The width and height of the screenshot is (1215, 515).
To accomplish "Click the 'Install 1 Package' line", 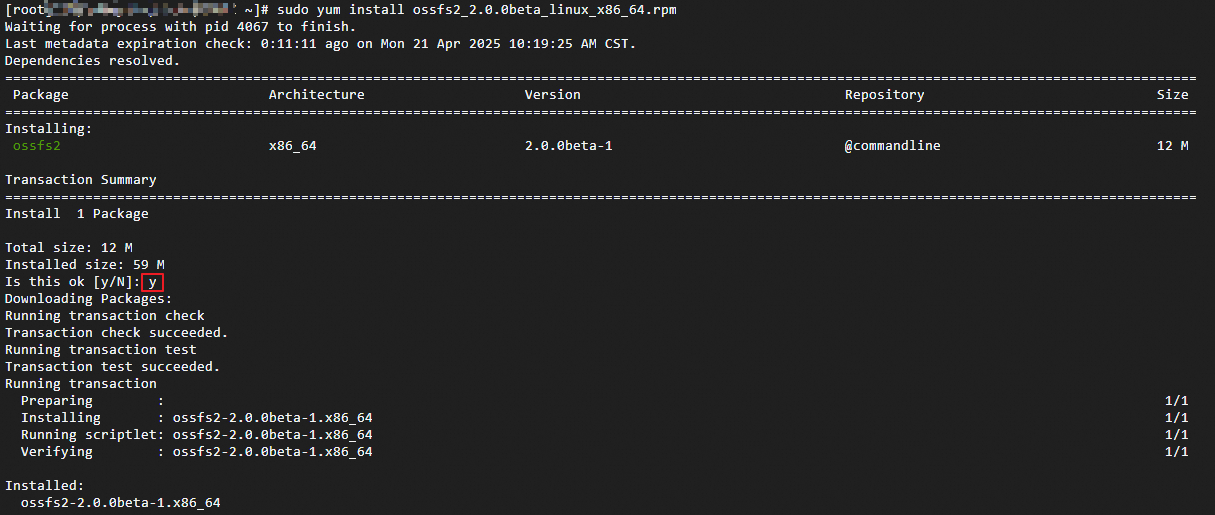I will coord(77,214).
